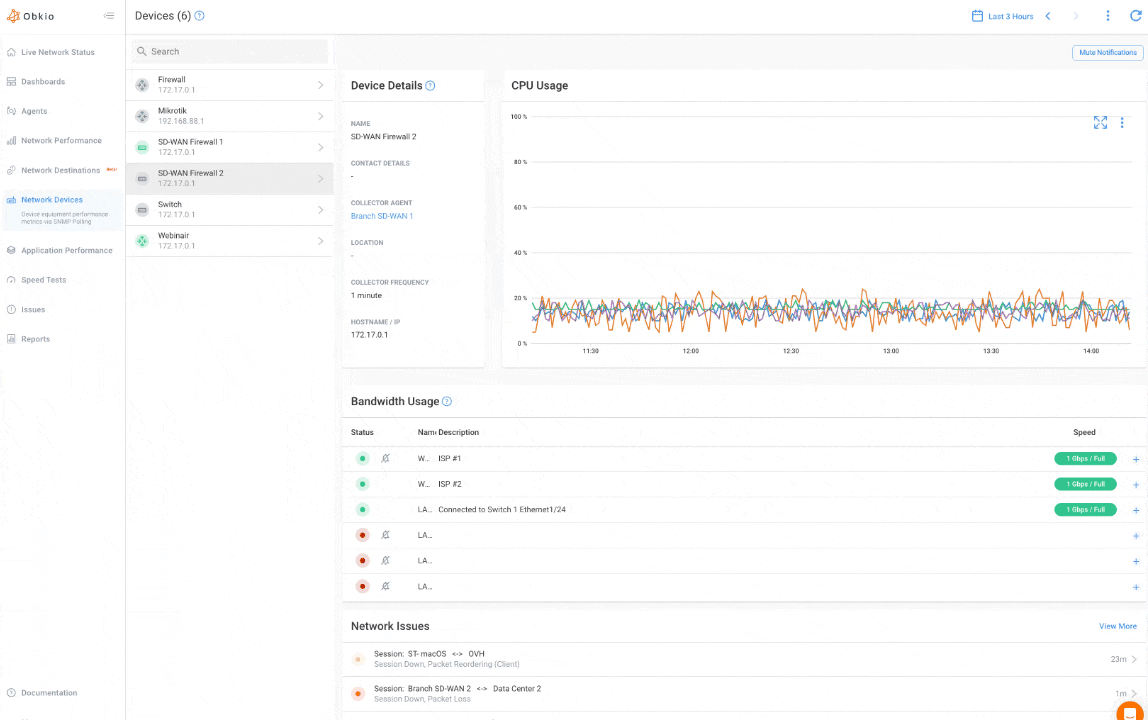Collapse the sidebar using the hamburger icon
This screenshot has width=1148, height=720.
pos(110,16)
